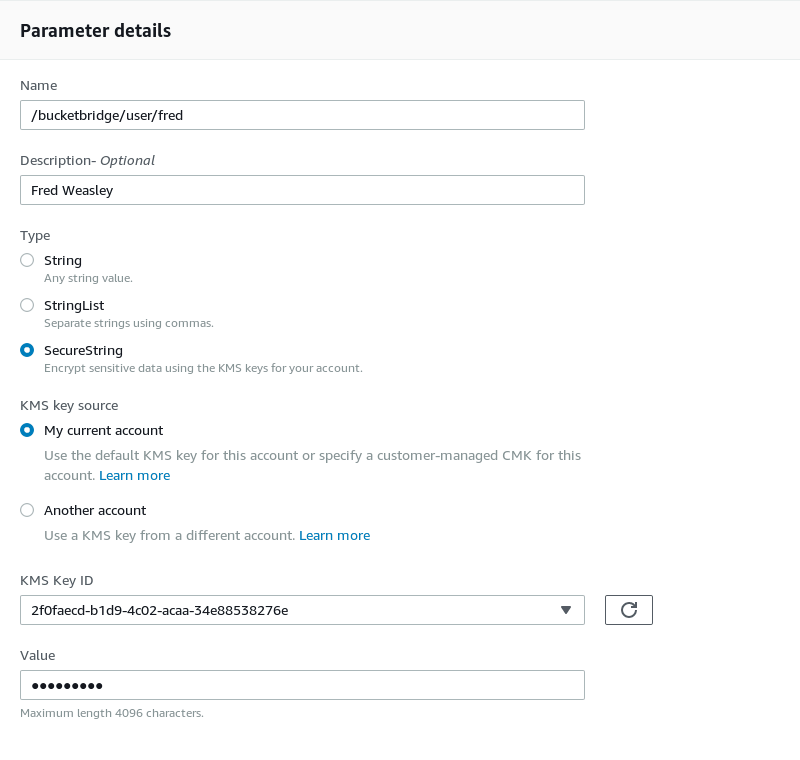Click 'Maximum length 4096 characters' hint
The image size is (800, 760).
pos(112,713)
